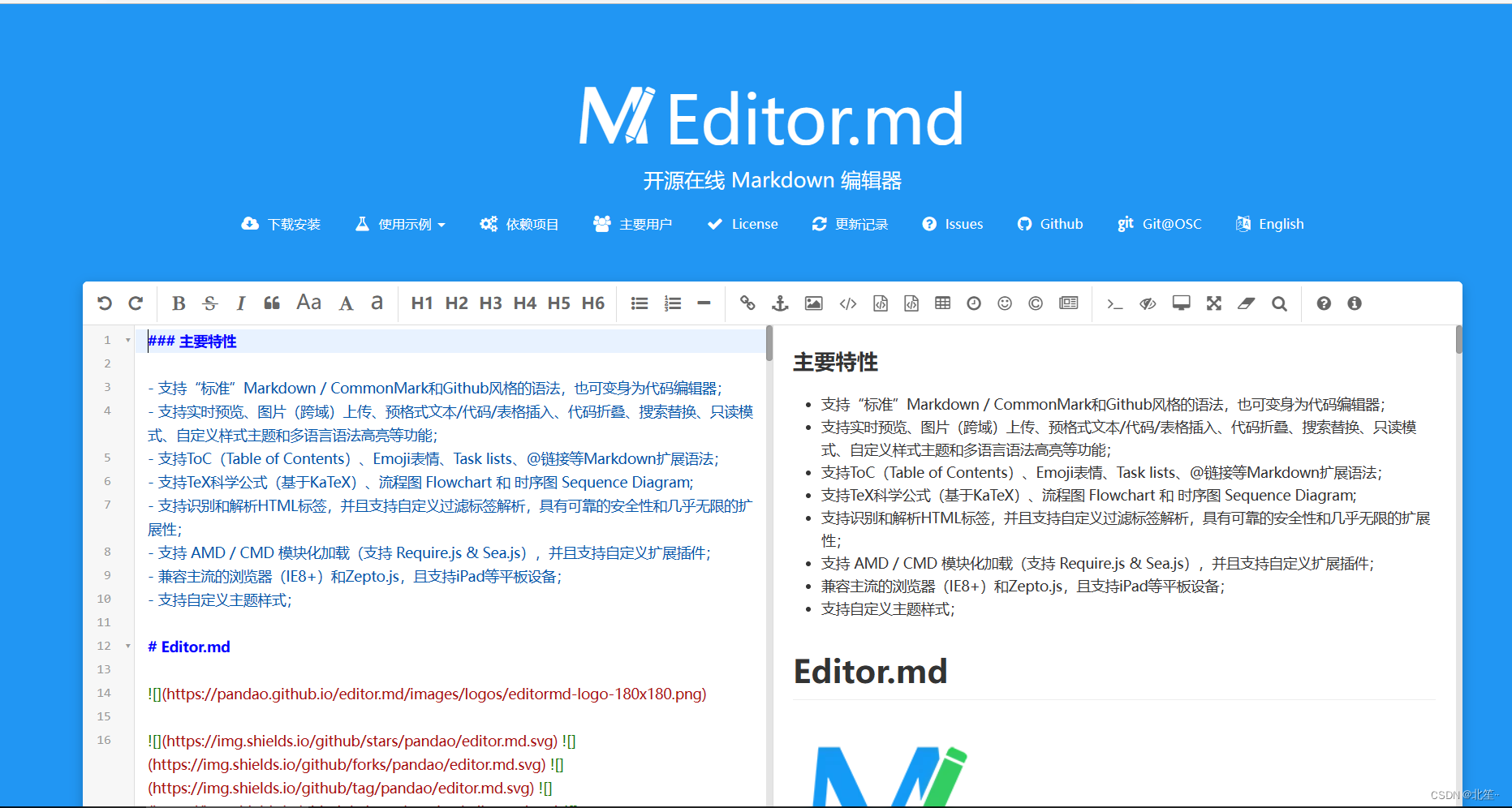Viewport: 1512px width, 808px height.
Task: Insert a horizontal rule
Action: [704, 303]
